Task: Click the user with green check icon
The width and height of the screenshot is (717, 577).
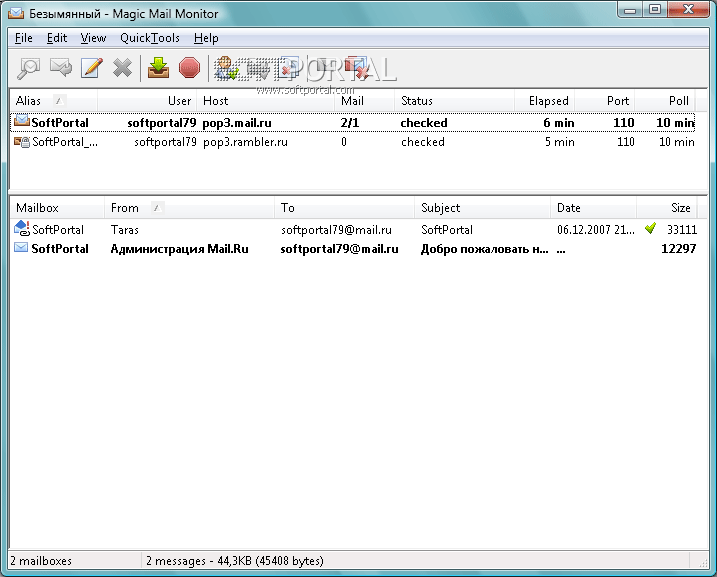Action: (227, 68)
